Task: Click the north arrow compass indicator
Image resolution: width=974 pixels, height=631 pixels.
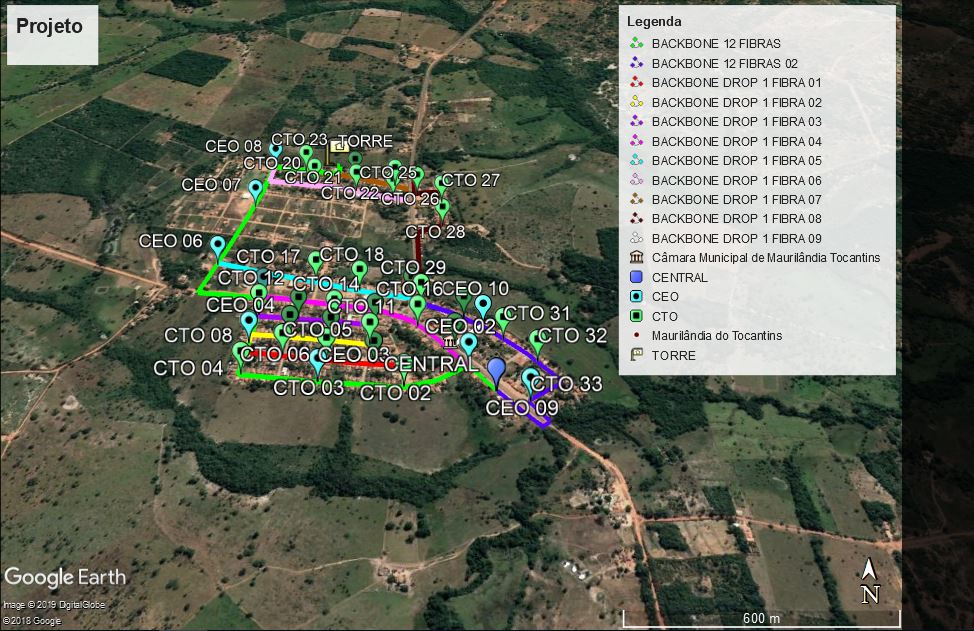Action: point(870,580)
